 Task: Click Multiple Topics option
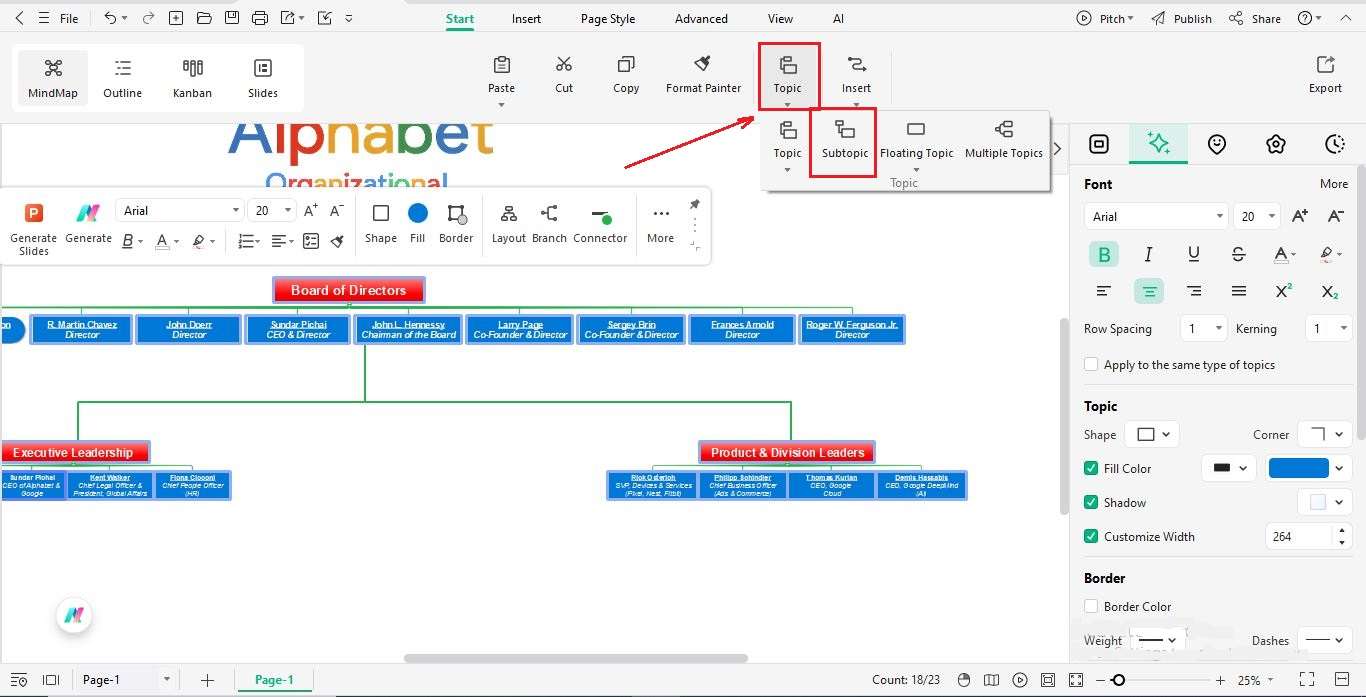[x=1004, y=140]
